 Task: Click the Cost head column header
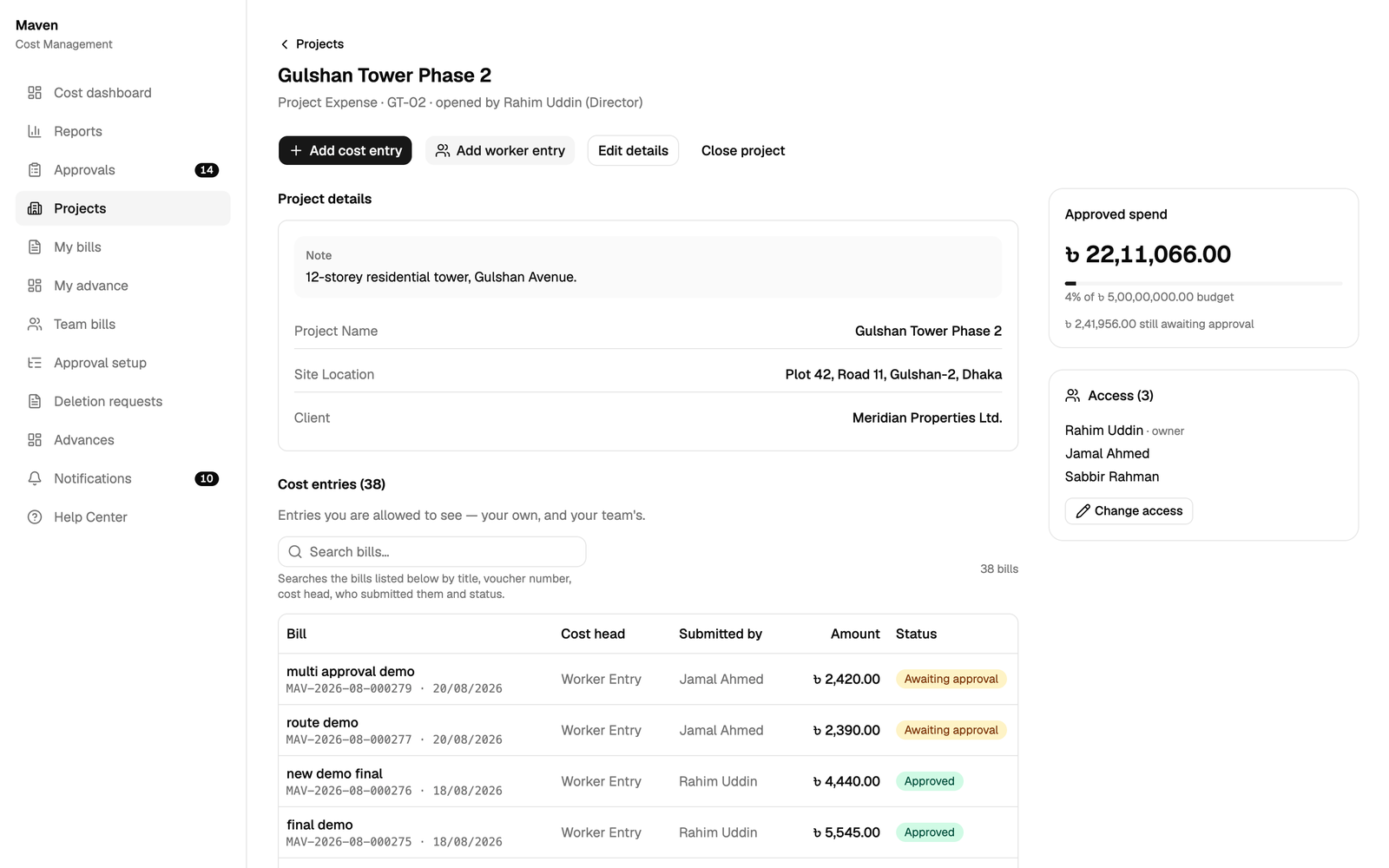pos(593,634)
